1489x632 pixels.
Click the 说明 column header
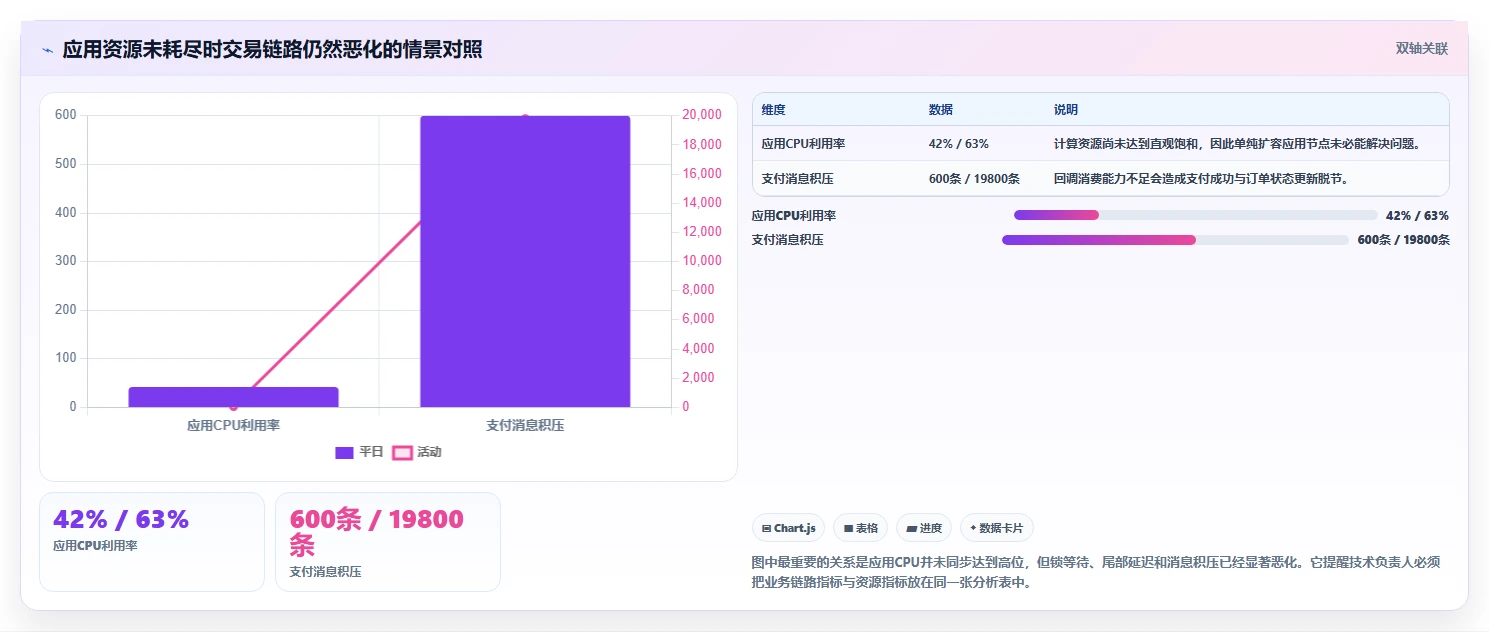(1066, 110)
